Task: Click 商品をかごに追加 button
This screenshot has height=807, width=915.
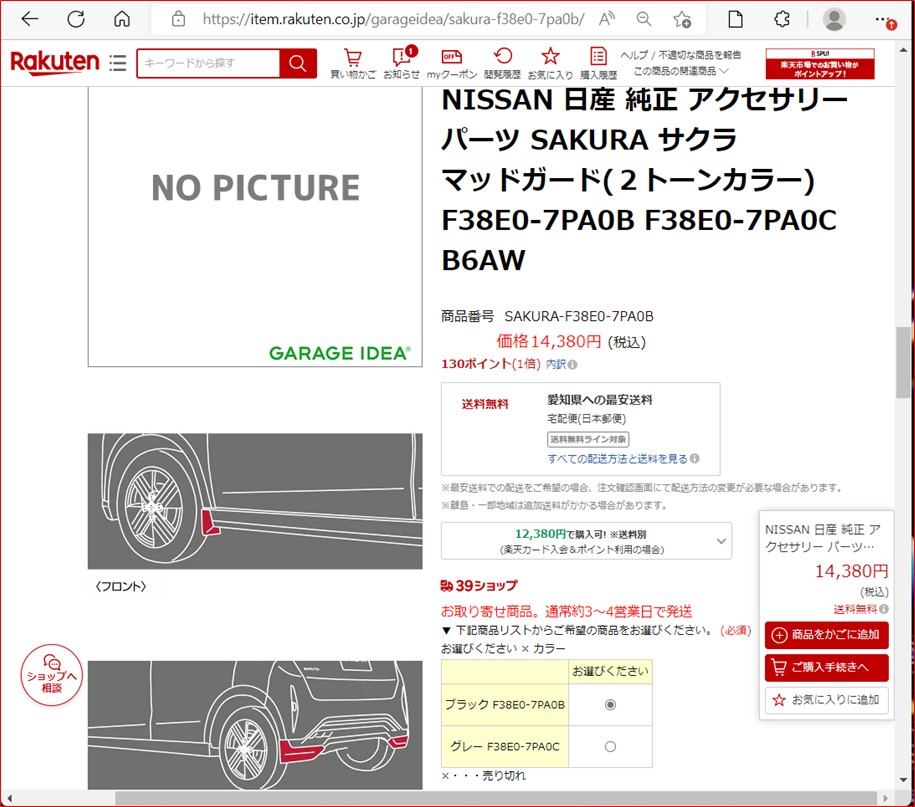Action: click(x=827, y=635)
